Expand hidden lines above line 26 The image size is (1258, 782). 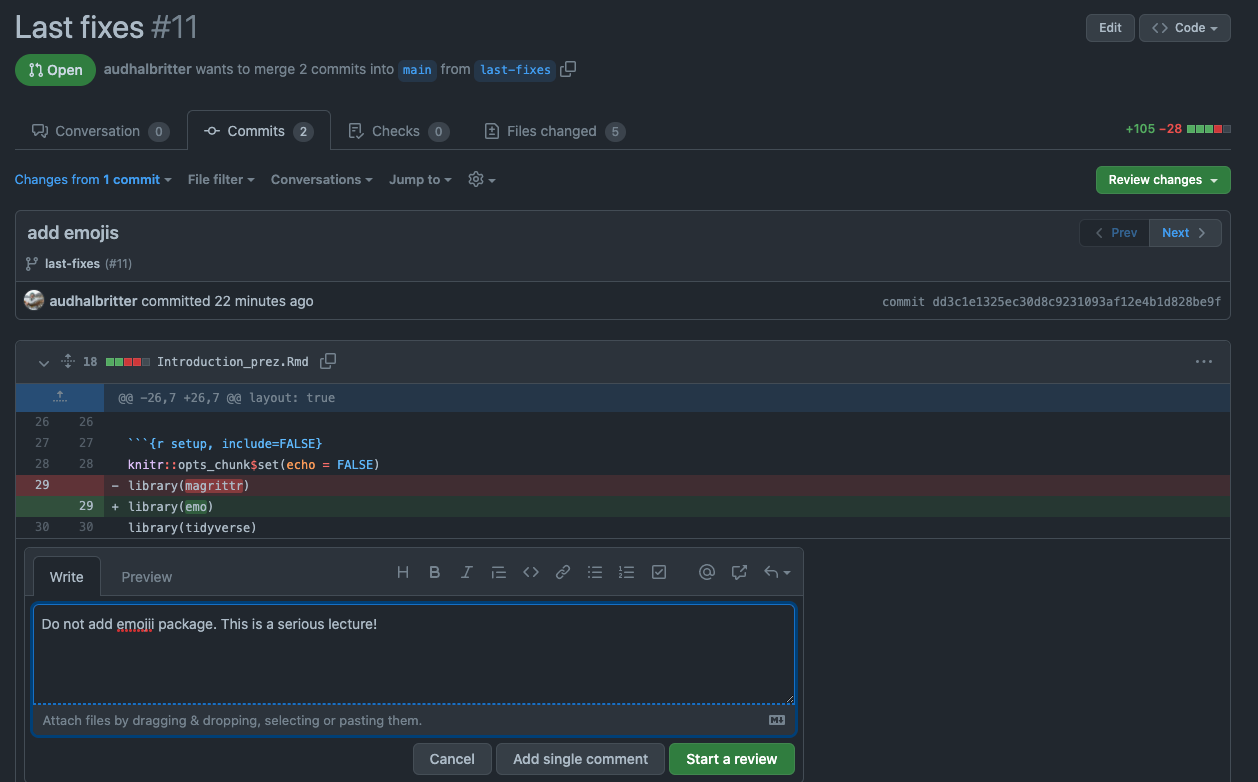click(59, 397)
